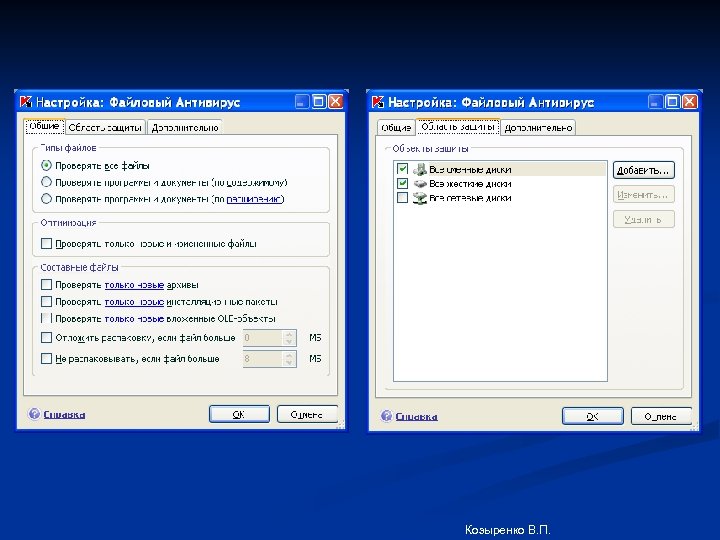This screenshot has height=540, width=720.
Task: Click Kaspersky logo icon in right window title bar
Action: [378, 102]
